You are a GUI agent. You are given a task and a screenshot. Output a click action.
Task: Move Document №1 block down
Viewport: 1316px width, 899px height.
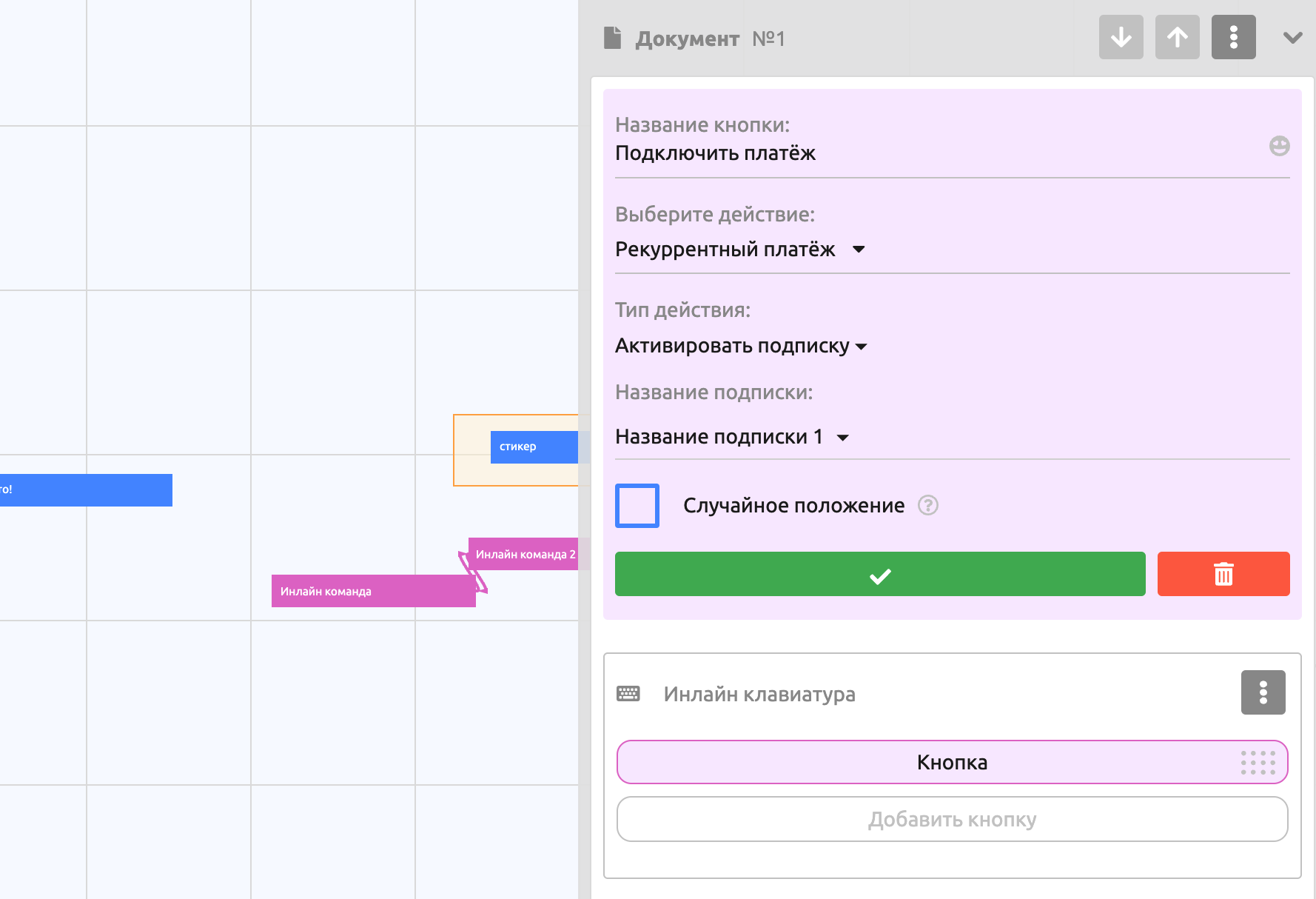pyautogui.click(x=1121, y=37)
